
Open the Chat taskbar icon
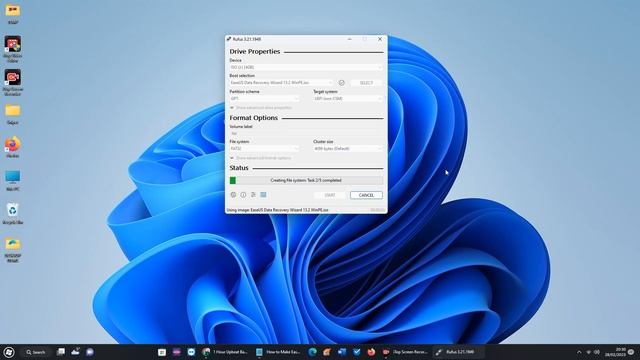[x=90, y=352]
